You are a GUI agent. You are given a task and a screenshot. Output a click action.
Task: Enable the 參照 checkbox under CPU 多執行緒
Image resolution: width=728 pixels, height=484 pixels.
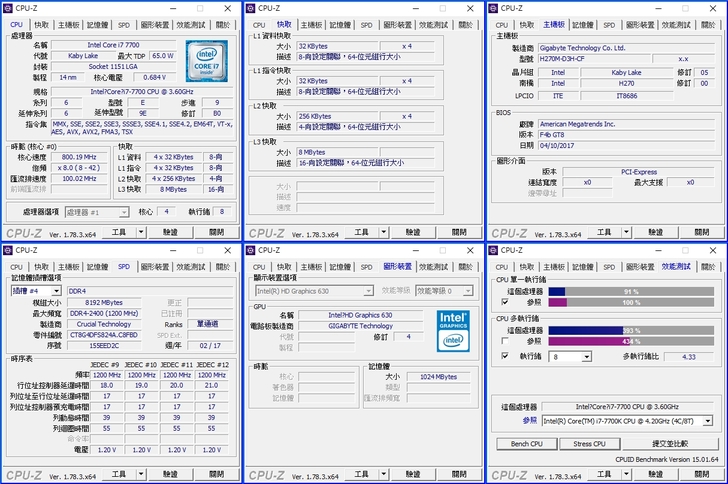pos(505,341)
